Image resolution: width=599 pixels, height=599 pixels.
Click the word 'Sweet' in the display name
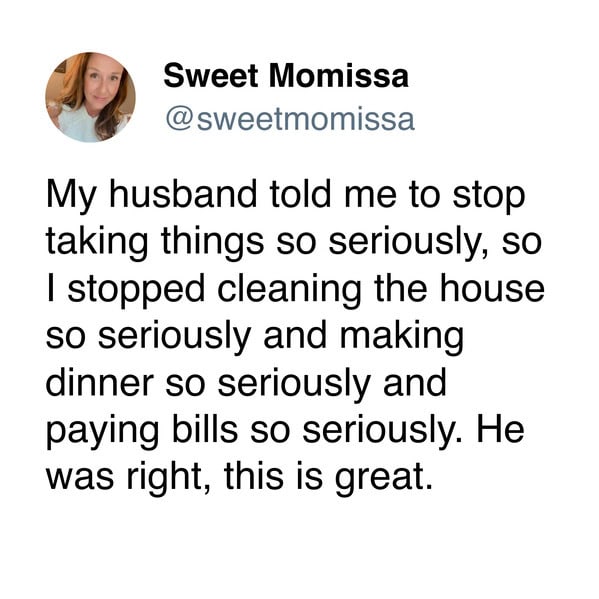(x=211, y=76)
